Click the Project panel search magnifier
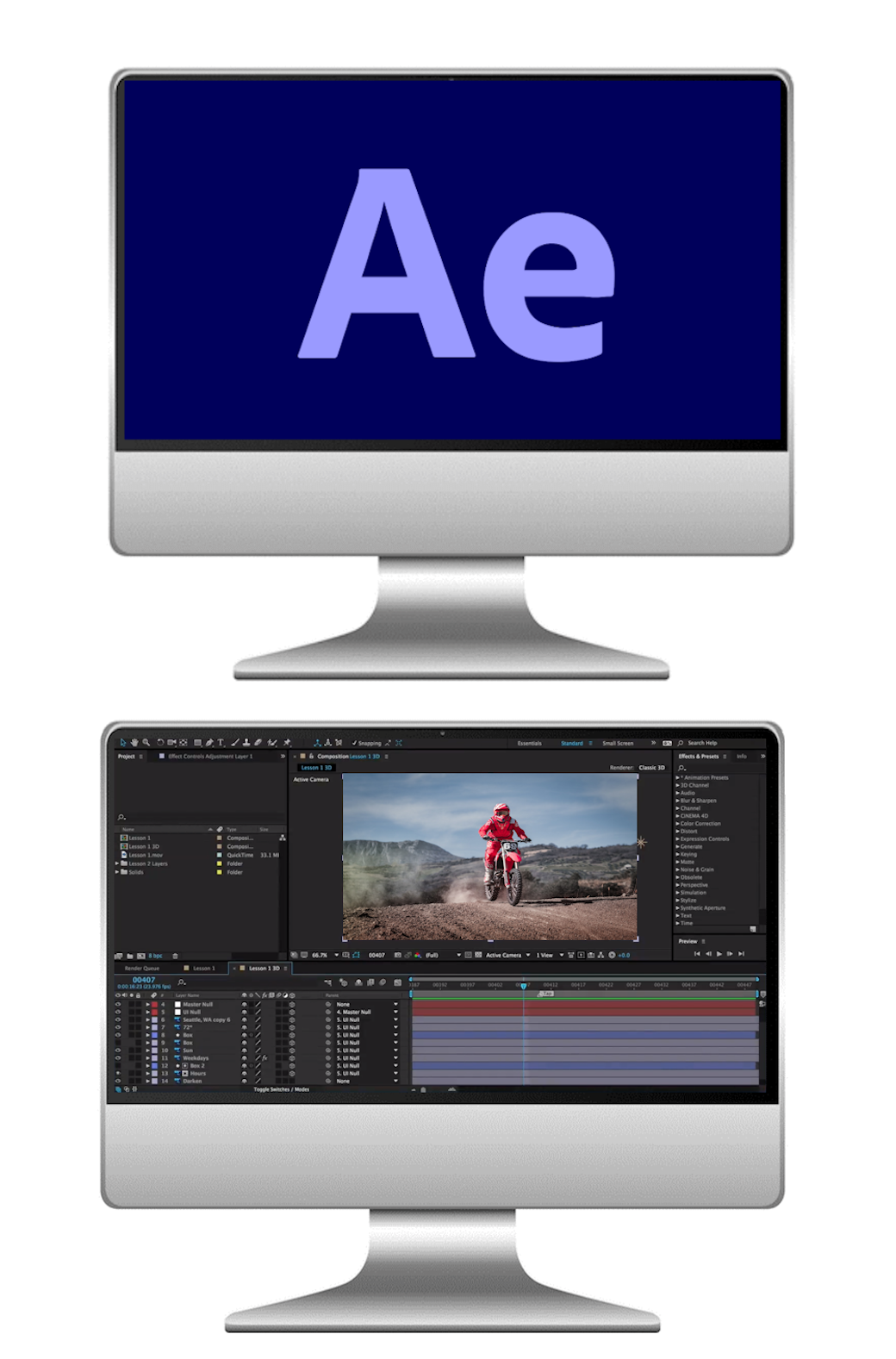896x1359 pixels. point(121,817)
